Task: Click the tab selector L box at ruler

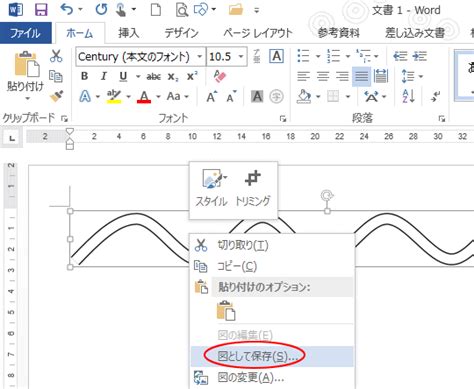Action: (12, 138)
